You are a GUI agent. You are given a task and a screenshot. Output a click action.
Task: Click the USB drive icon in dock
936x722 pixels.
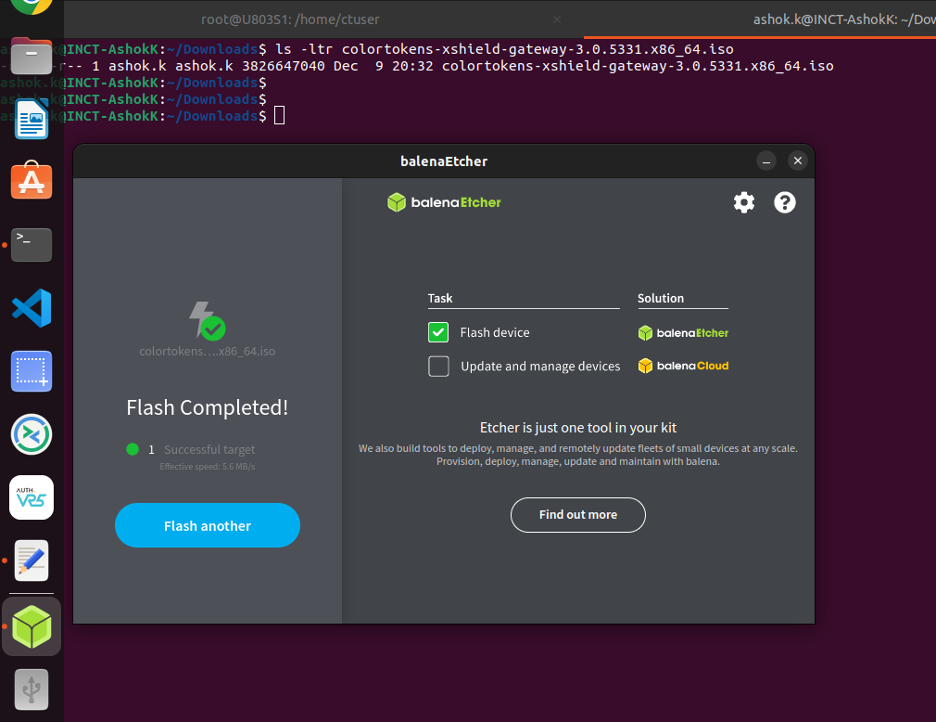point(31,689)
